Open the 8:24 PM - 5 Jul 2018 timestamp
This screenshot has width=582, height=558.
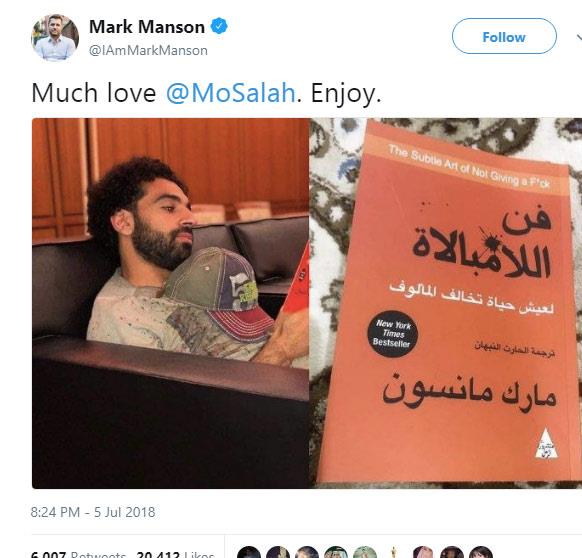[93, 512]
